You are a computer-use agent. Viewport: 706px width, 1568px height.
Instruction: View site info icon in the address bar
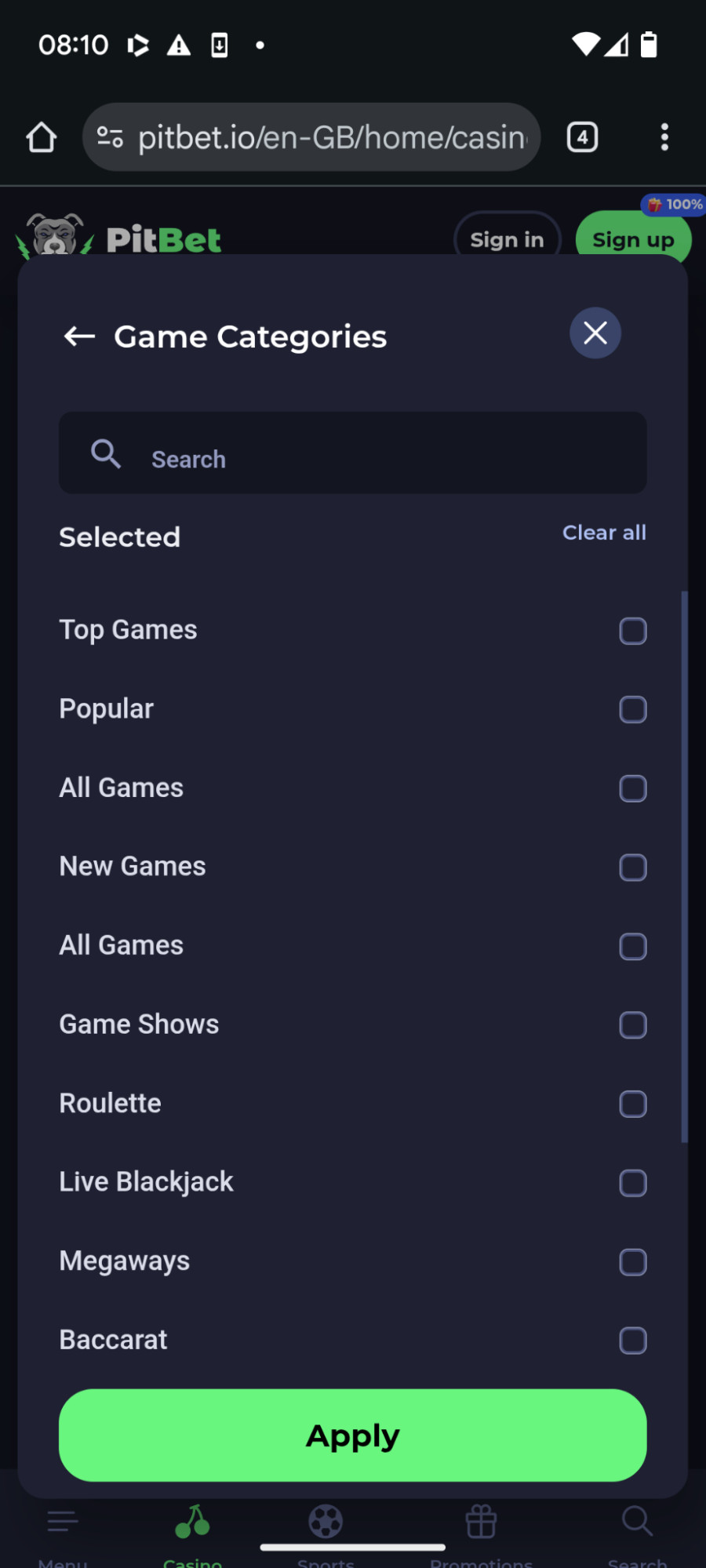[x=110, y=138]
